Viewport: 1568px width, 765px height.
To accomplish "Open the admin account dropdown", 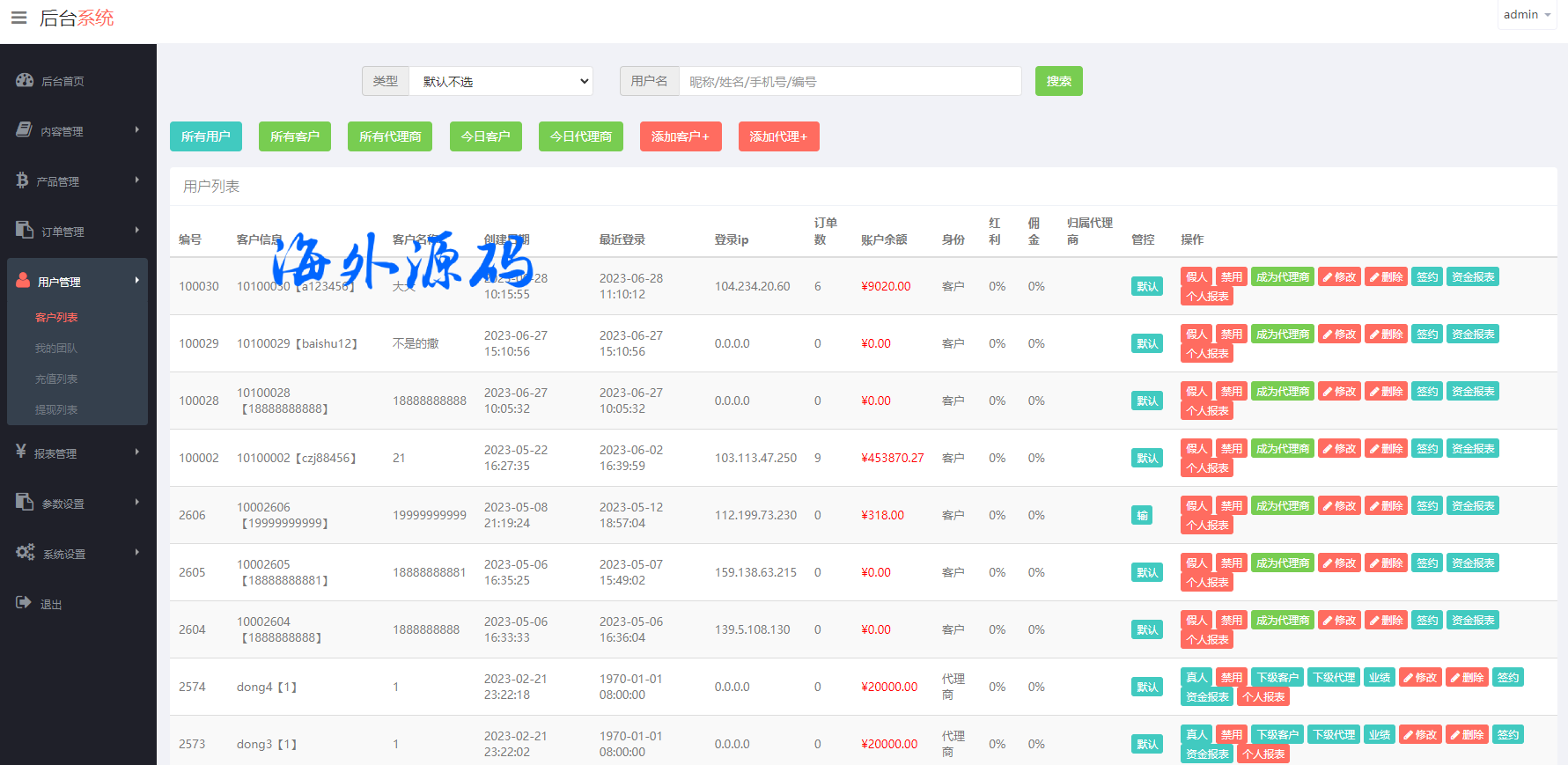I will (1527, 15).
